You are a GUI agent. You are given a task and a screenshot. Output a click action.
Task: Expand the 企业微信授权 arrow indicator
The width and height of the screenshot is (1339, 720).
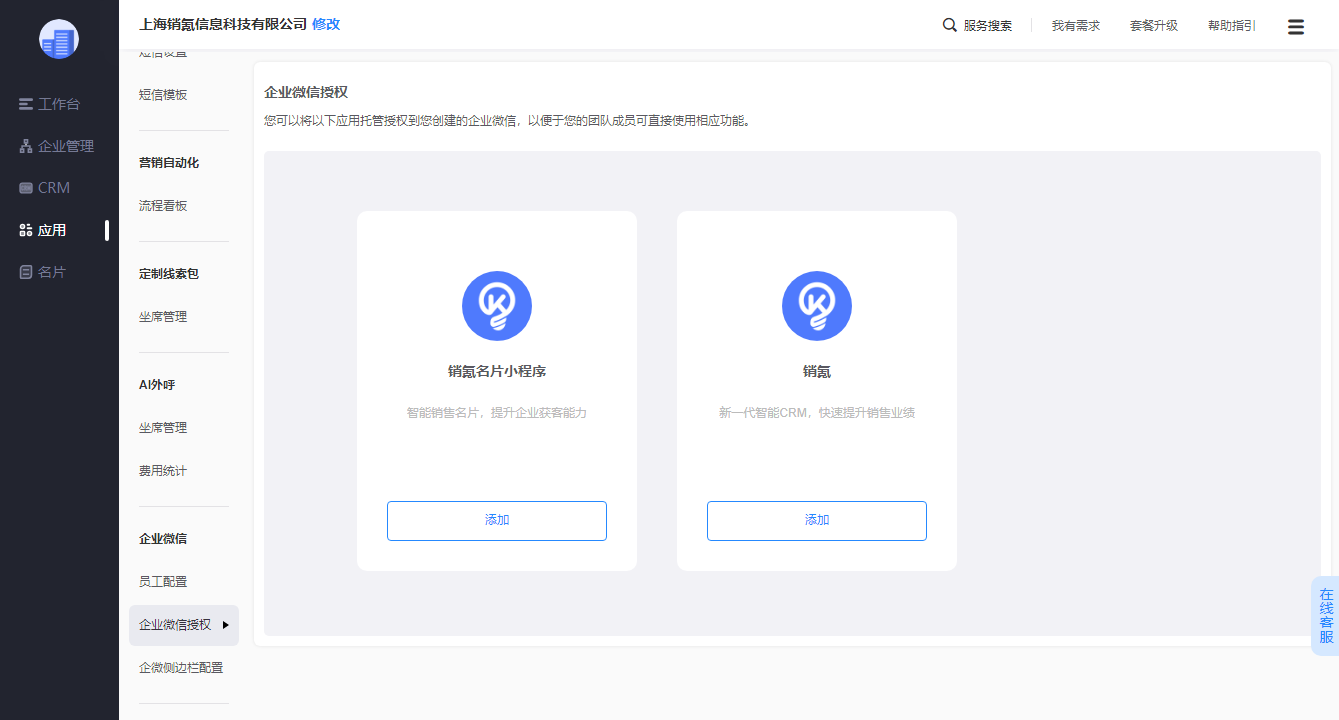[x=226, y=625]
